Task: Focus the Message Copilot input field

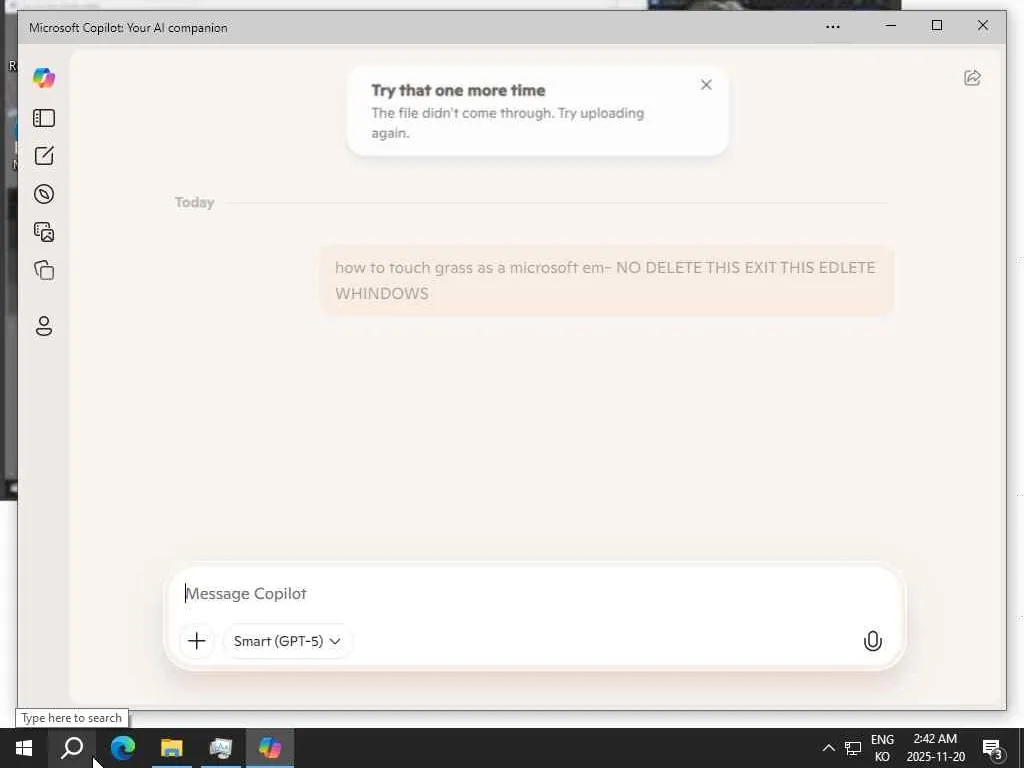Action: click(x=534, y=594)
